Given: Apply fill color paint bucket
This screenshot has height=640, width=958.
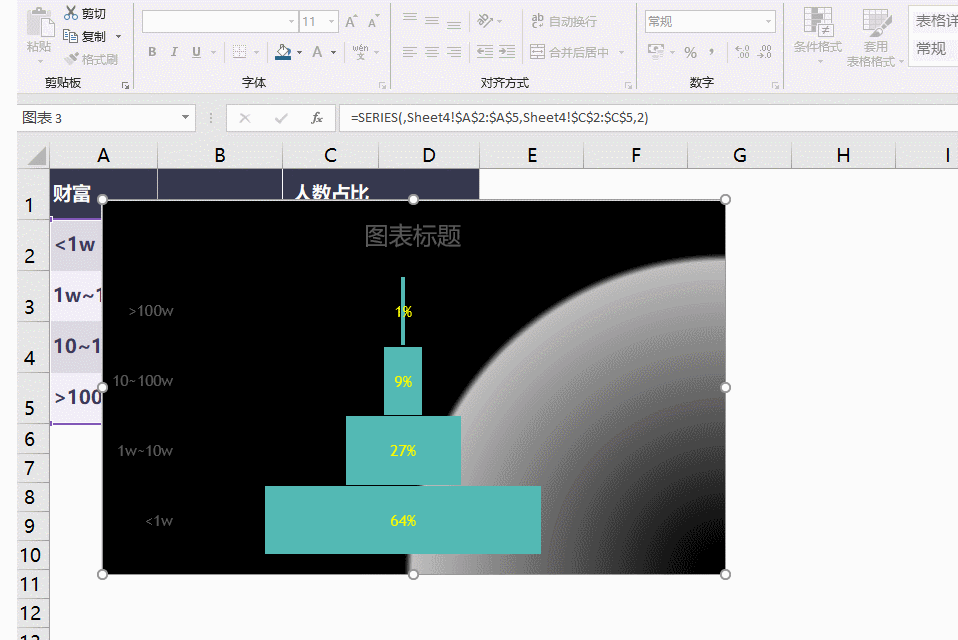Looking at the screenshot, I should (283, 52).
